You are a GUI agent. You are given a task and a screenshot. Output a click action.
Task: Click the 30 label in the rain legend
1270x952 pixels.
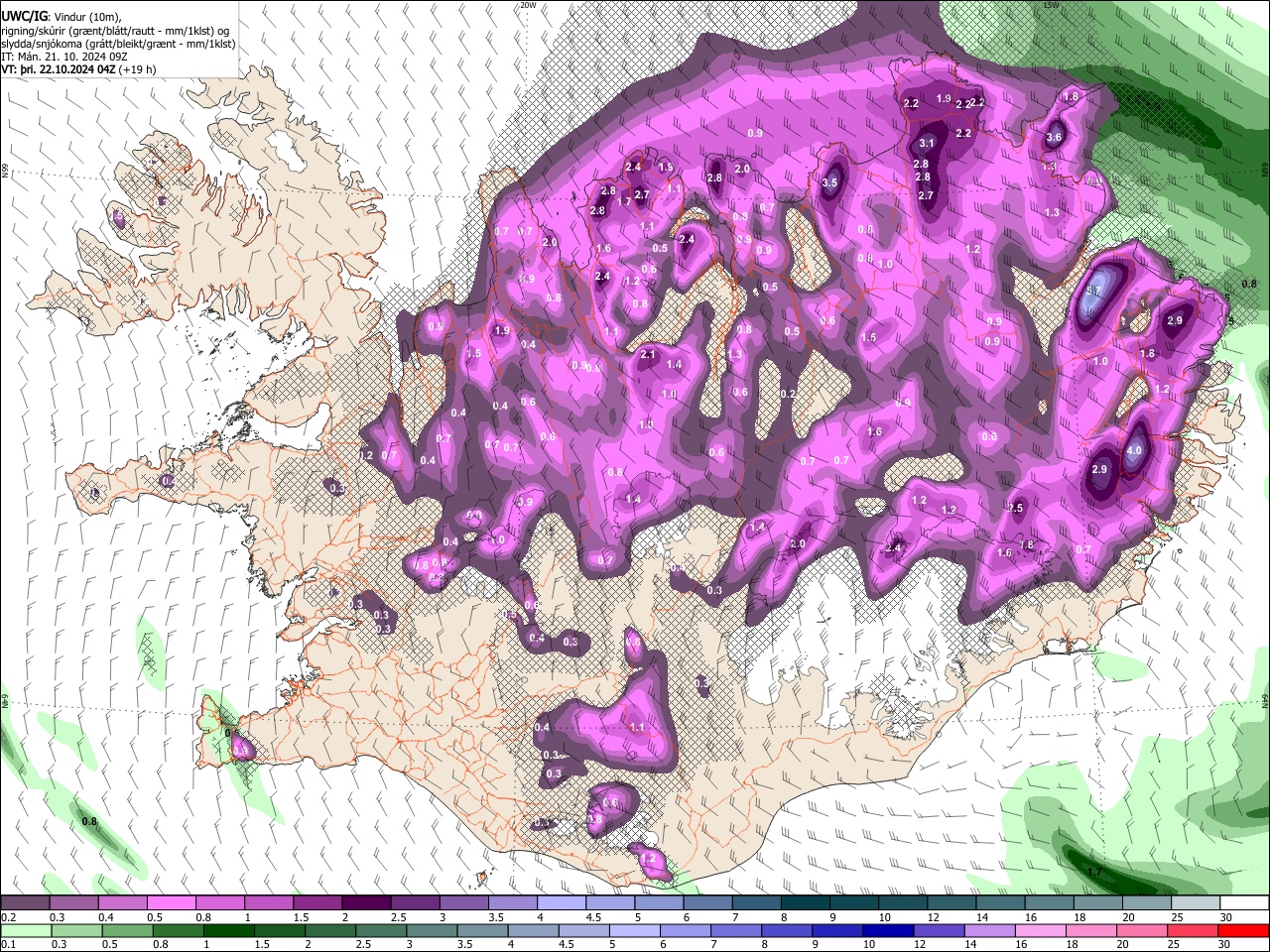(x=1223, y=944)
